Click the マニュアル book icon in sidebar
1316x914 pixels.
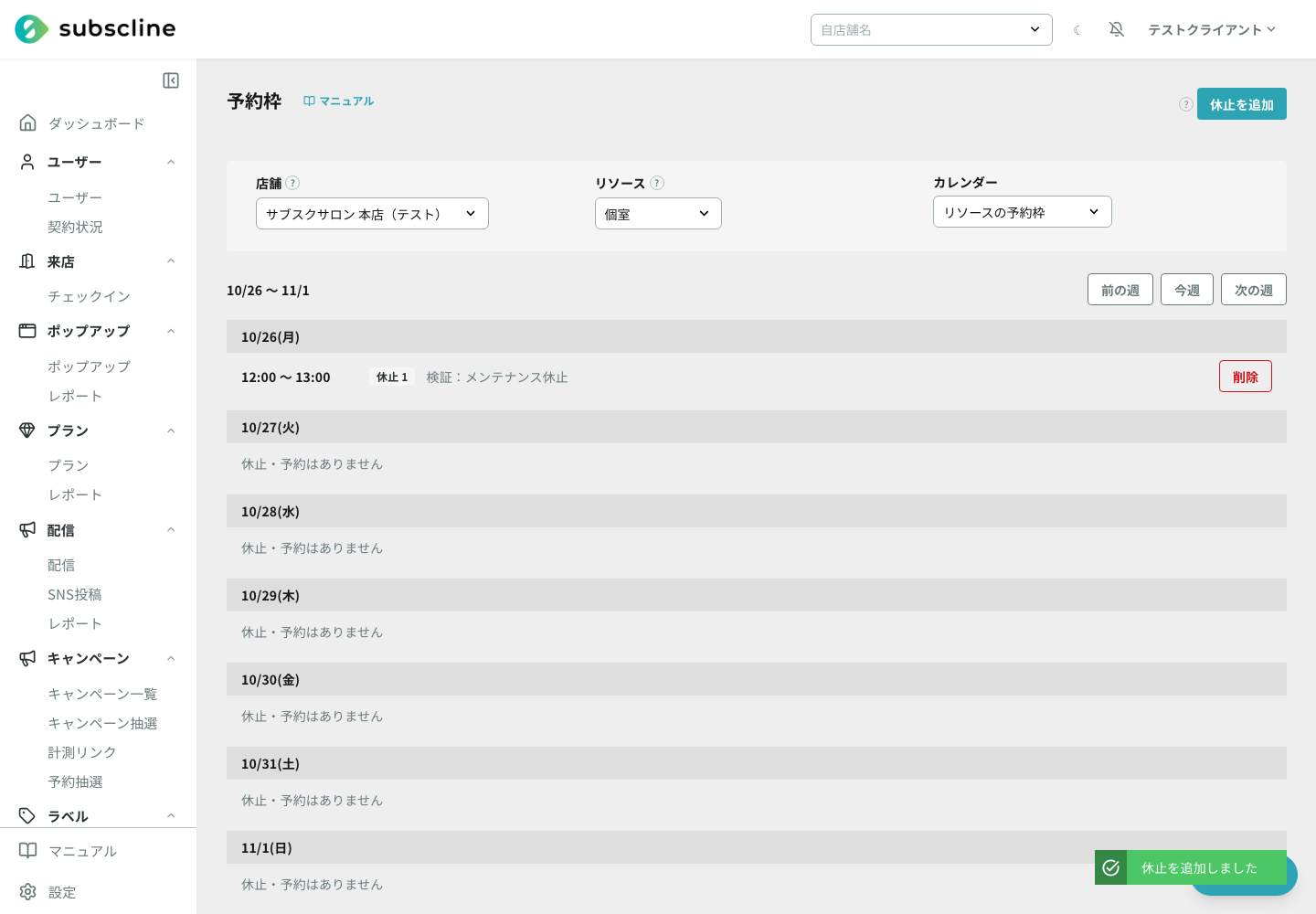[x=28, y=851]
